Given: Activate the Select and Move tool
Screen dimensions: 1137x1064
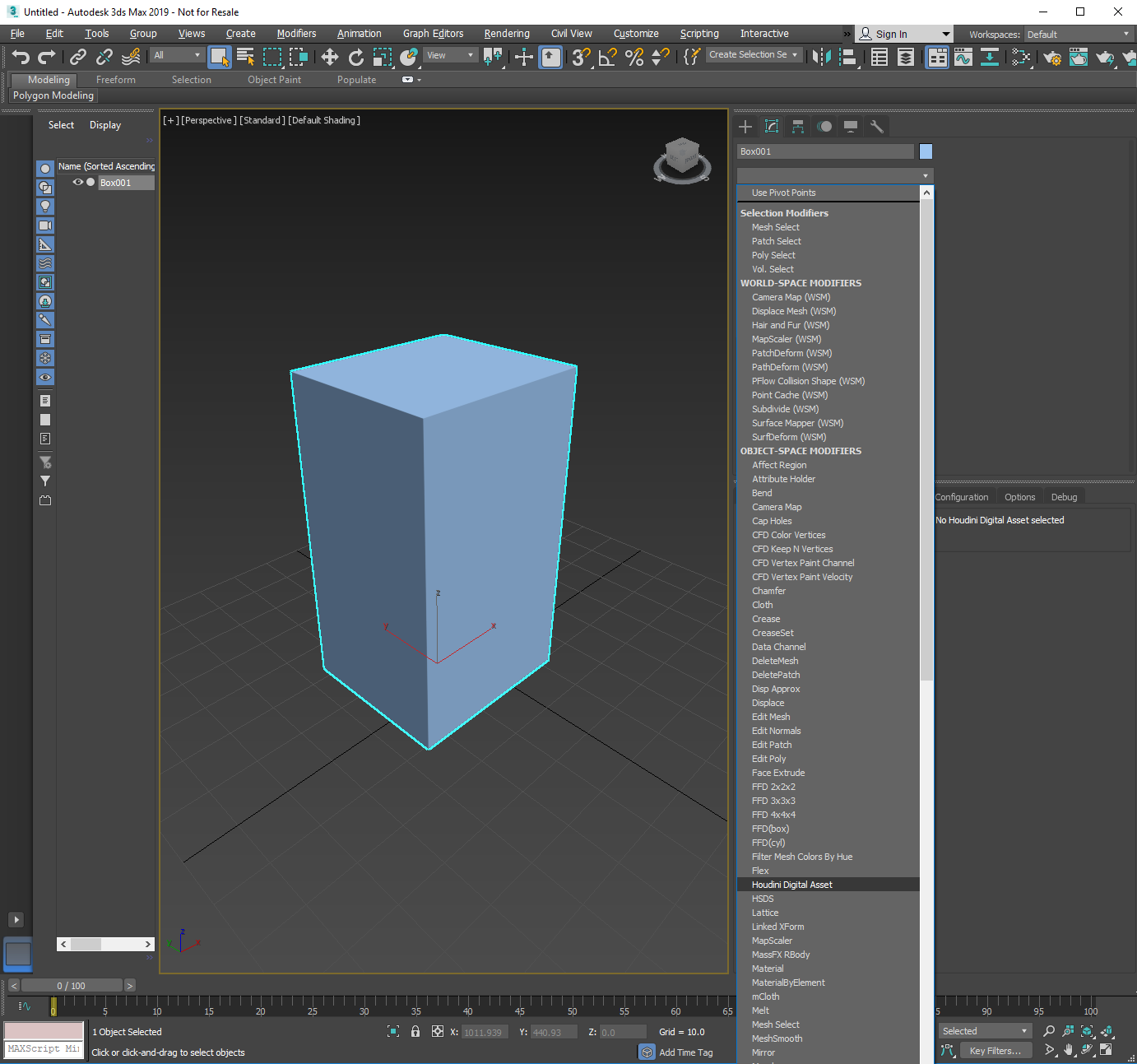Looking at the screenshot, I should [329, 57].
